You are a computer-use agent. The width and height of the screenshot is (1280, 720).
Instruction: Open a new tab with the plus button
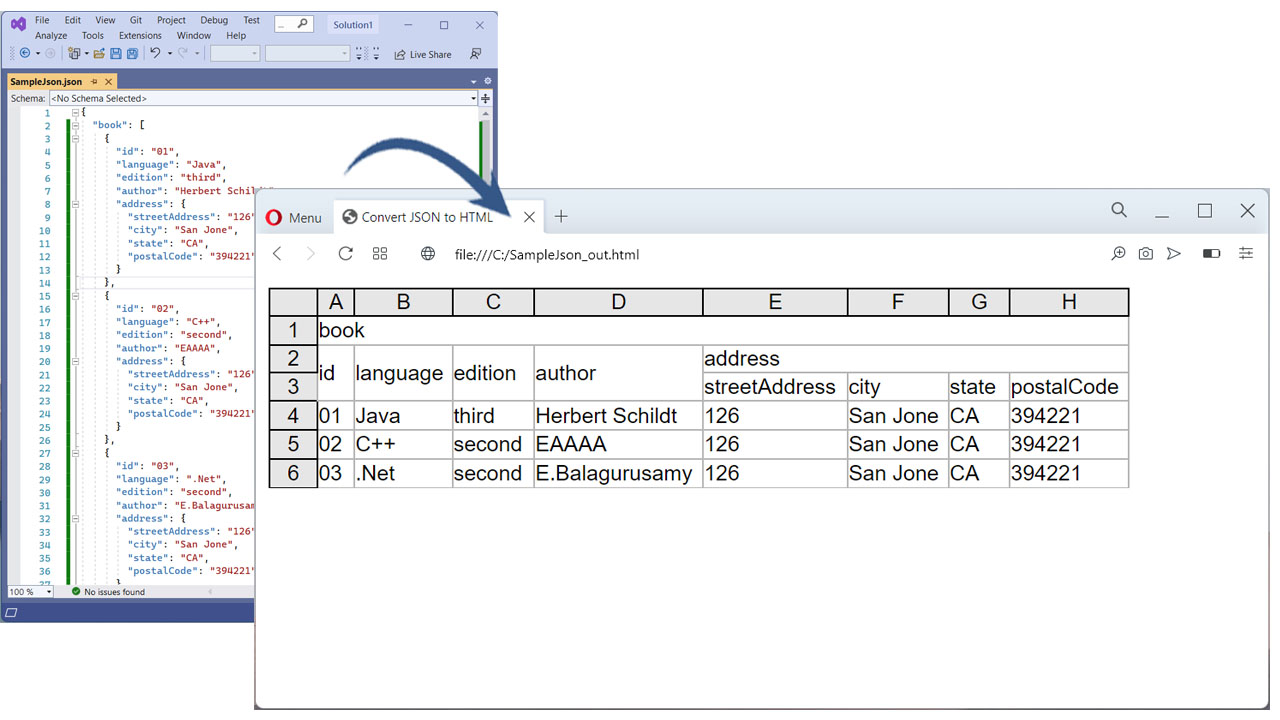point(561,216)
